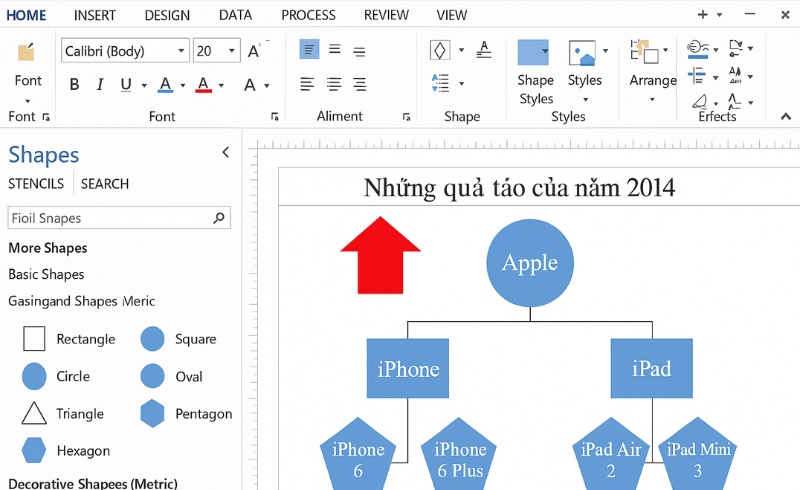The image size is (800, 490).
Task: Open the HOME tab
Action: click(26, 15)
